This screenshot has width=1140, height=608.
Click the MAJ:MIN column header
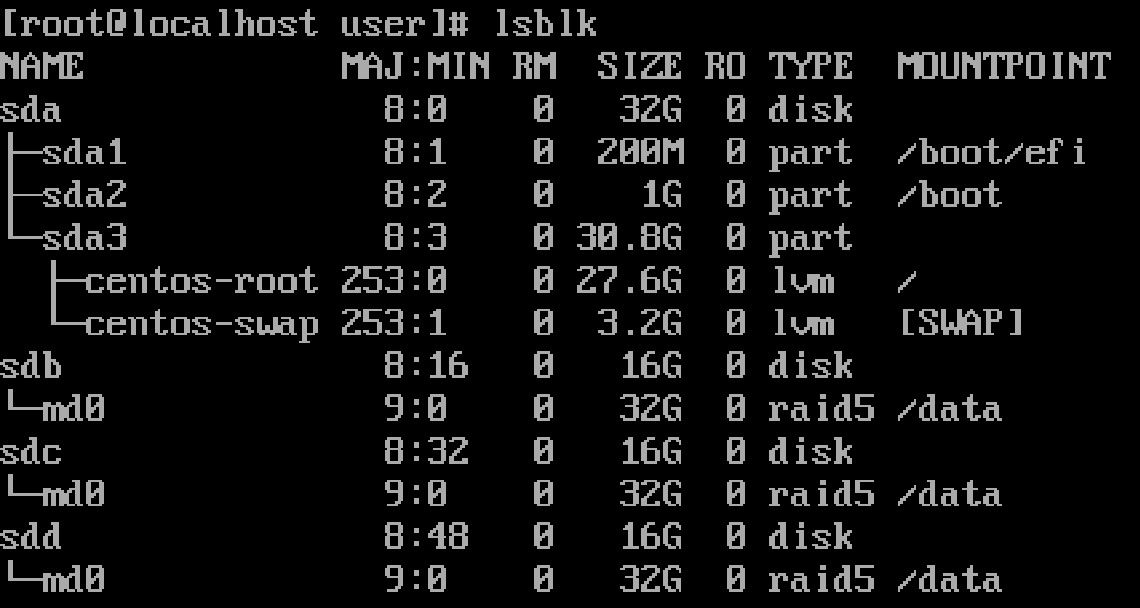pyautogui.click(x=415, y=67)
